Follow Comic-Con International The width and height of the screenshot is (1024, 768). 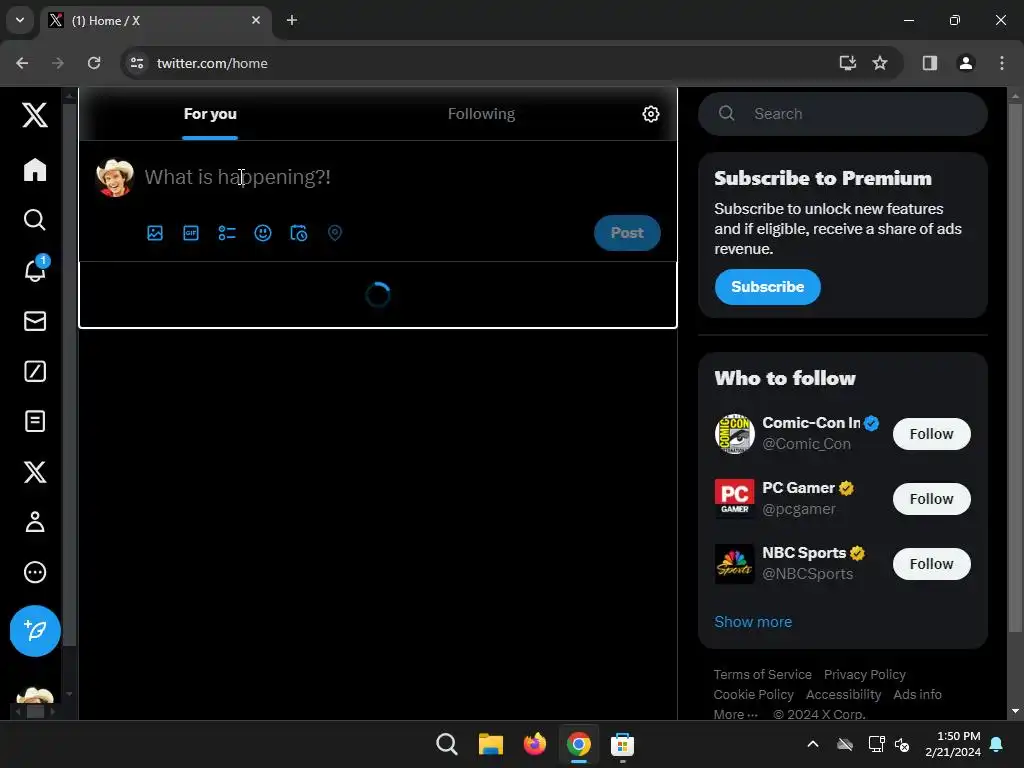pyautogui.click(x=931, y=434)
